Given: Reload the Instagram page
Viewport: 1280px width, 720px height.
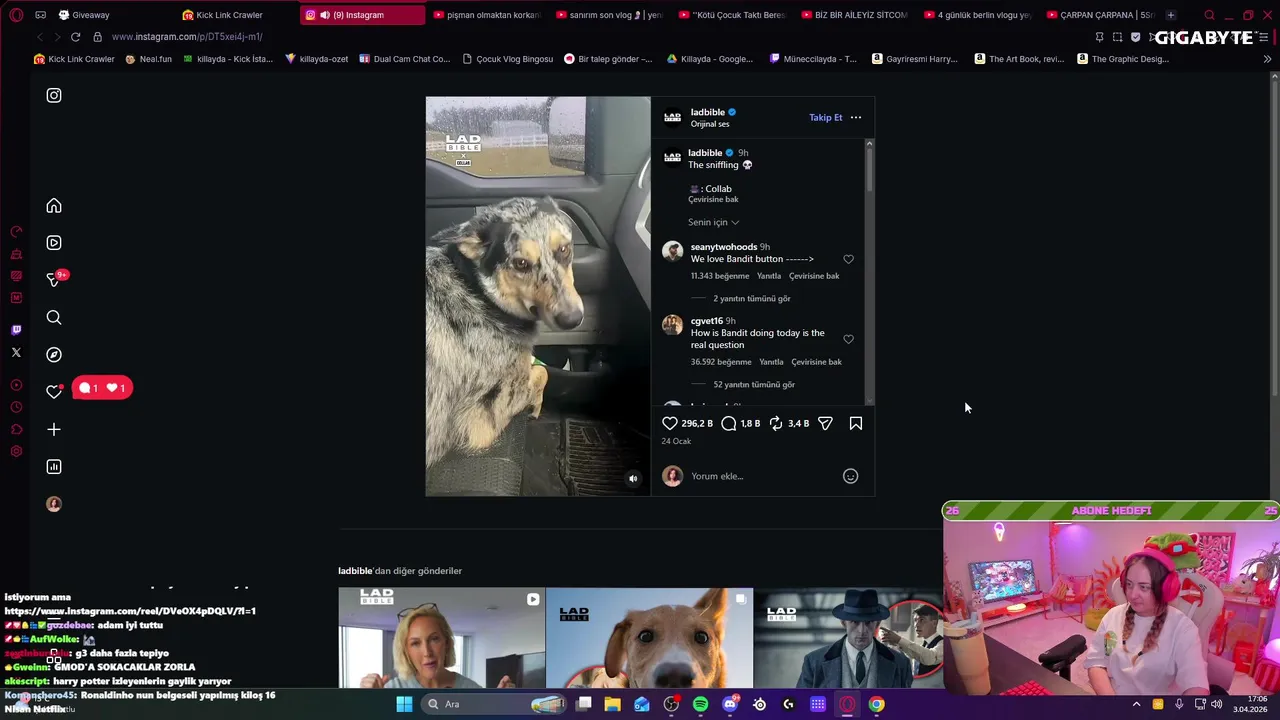Looking at the screenshot, I should [75, 37].
